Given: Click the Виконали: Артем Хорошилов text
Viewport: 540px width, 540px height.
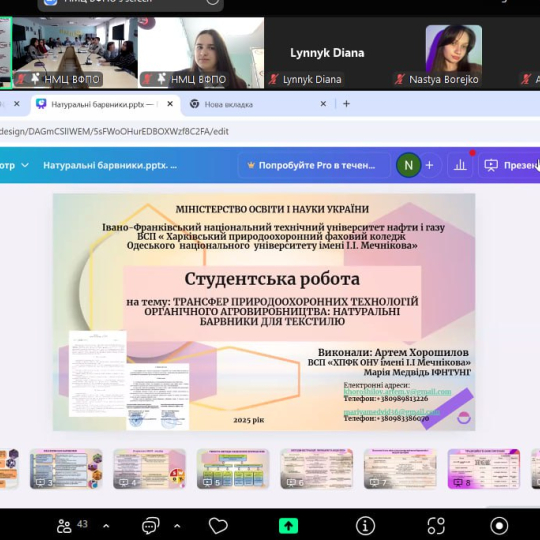Looking at the screenshot, I should click(393, 353).
